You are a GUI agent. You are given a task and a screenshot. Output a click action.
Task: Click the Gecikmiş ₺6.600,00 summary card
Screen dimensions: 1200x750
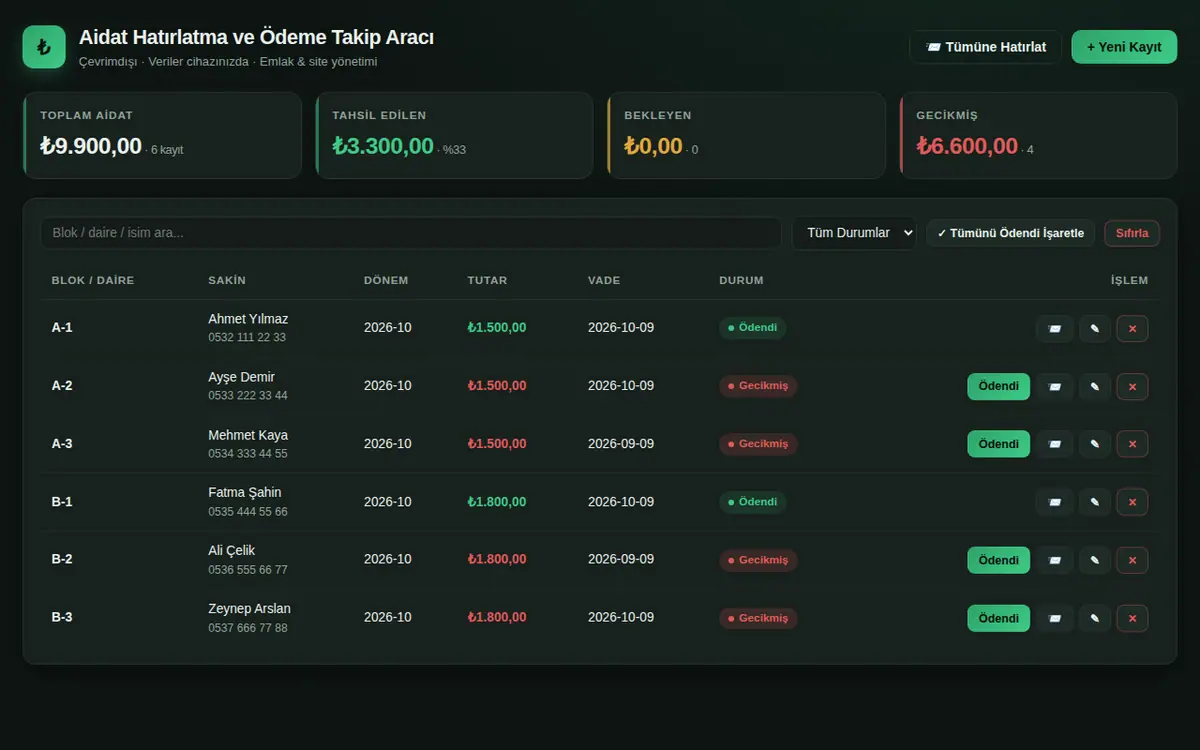tap(1039, 136)
